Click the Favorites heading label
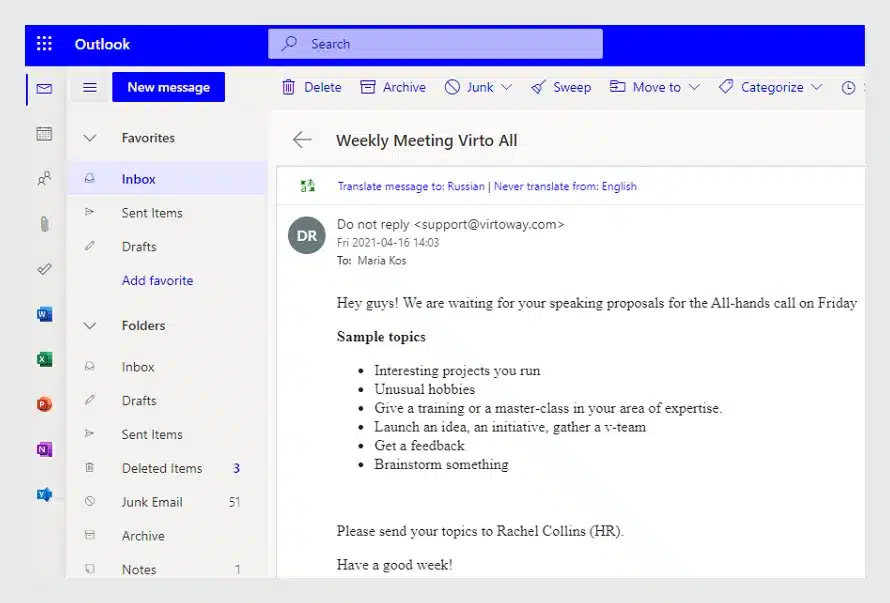Viewport: 890px width, 603px height. pyautogui.click(x=148, y=138)
